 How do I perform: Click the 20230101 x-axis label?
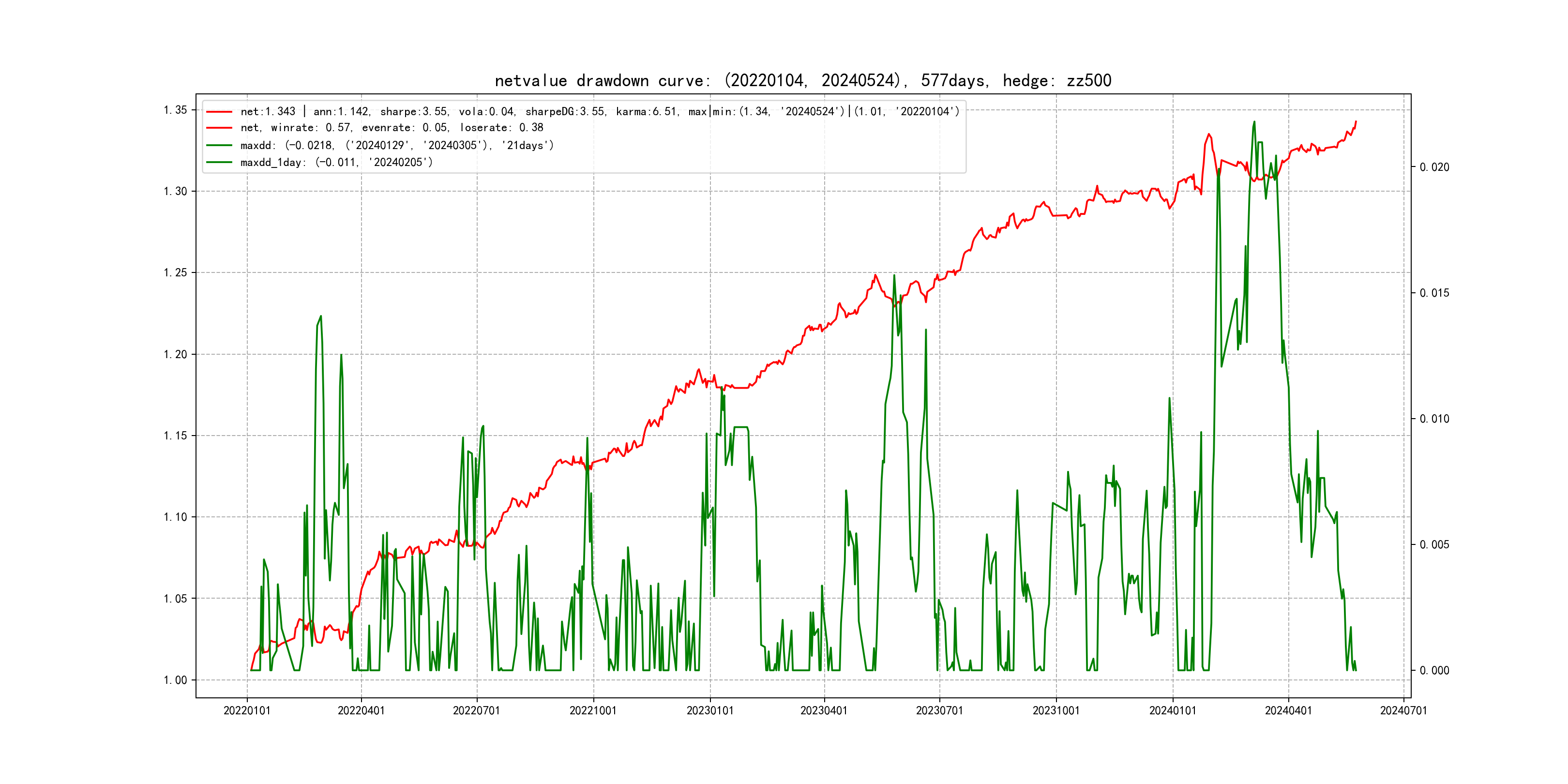[x=710, y=711]
